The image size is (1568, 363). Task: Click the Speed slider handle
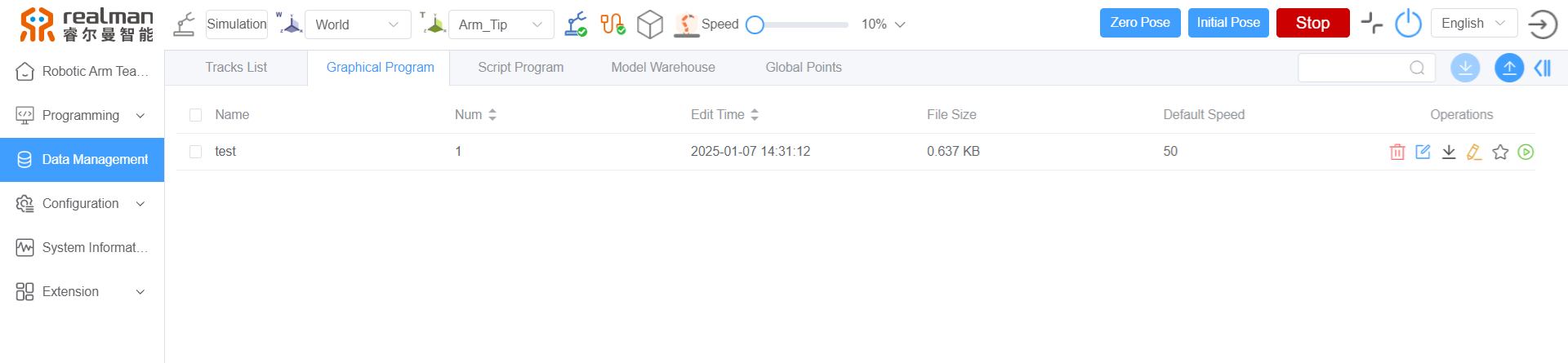coord(755,24)
